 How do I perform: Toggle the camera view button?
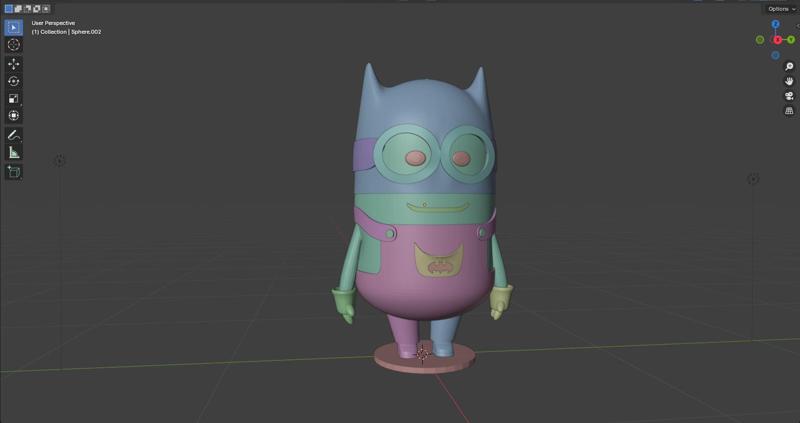789,96
